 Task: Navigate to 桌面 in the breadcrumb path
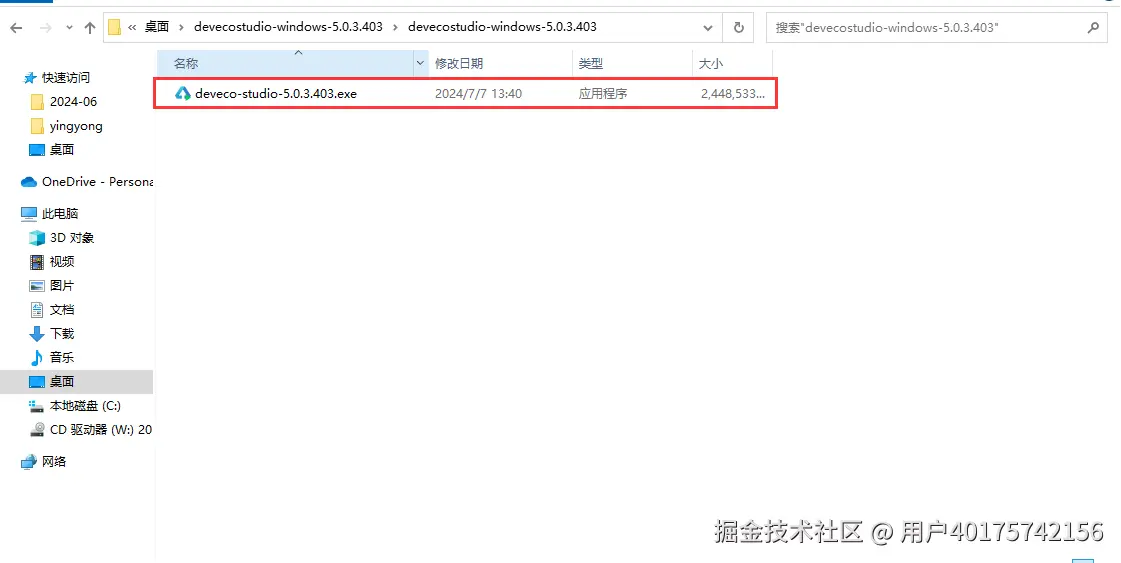coord(157,27)
